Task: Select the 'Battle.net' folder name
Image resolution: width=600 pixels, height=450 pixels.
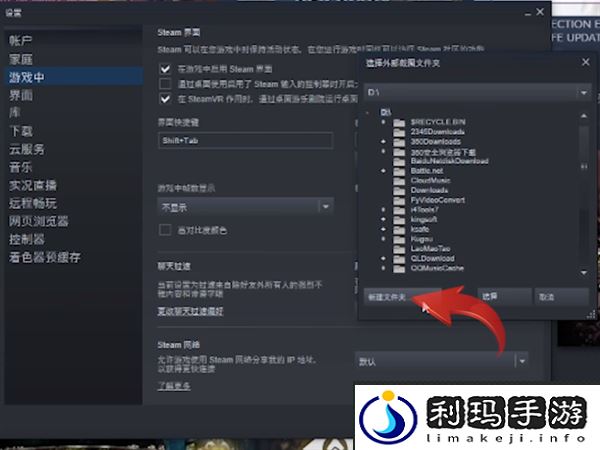Action: (x=427, y=171)
